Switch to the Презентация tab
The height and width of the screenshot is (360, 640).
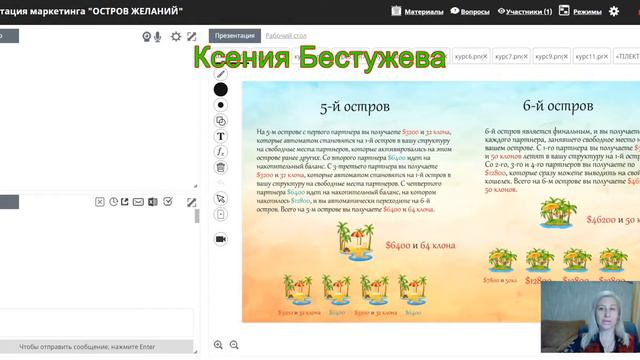235,36
